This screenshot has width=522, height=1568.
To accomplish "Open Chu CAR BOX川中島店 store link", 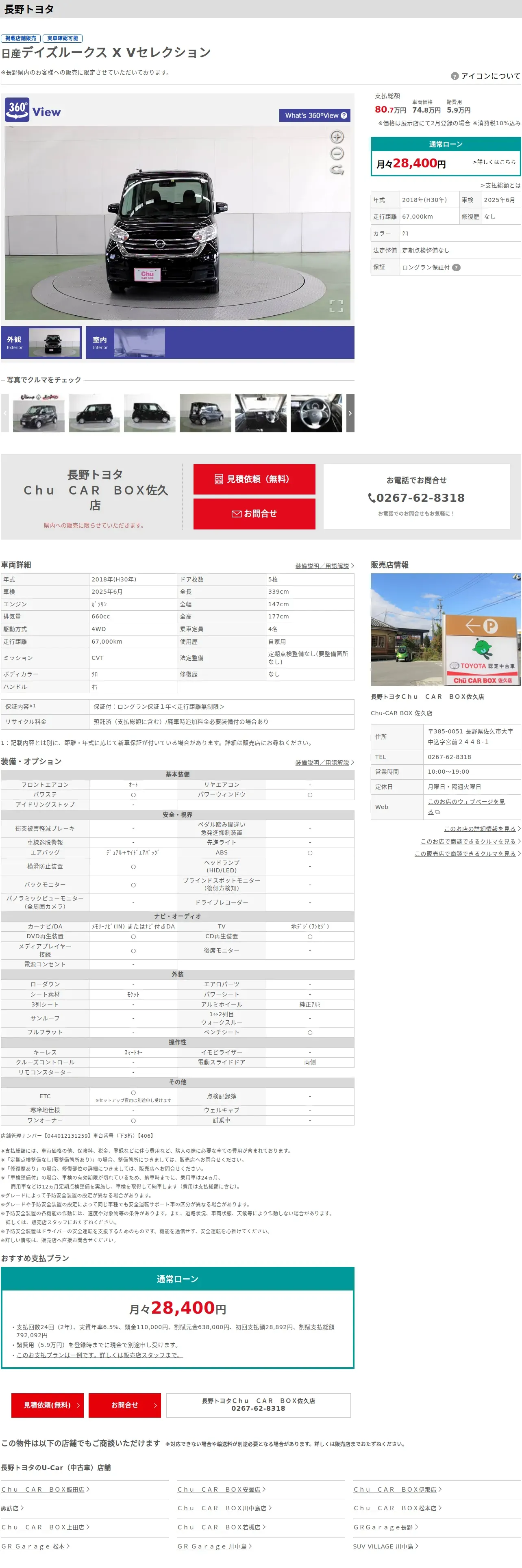I will [225, 1508].
